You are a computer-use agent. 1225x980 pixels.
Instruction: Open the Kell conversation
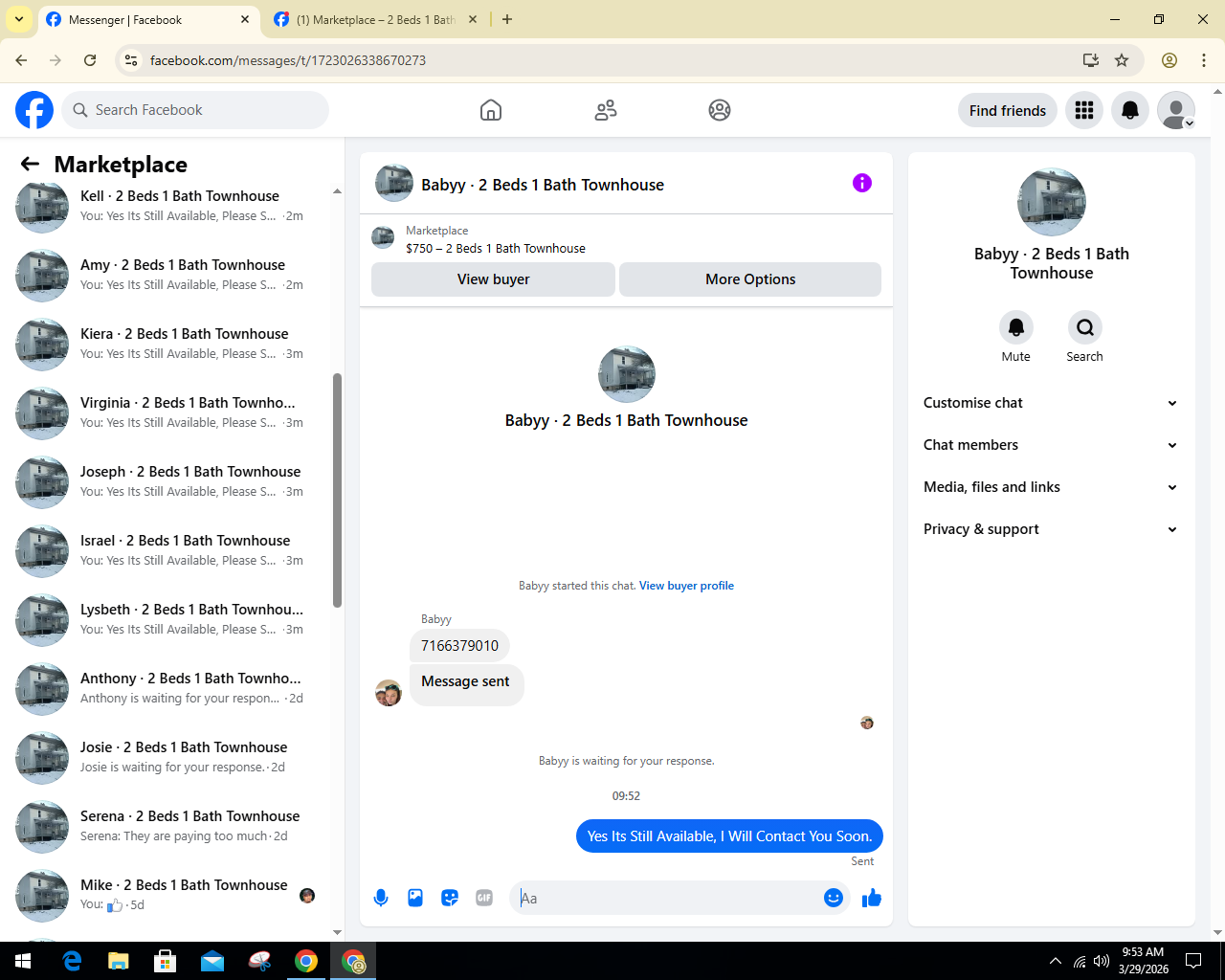167,206
